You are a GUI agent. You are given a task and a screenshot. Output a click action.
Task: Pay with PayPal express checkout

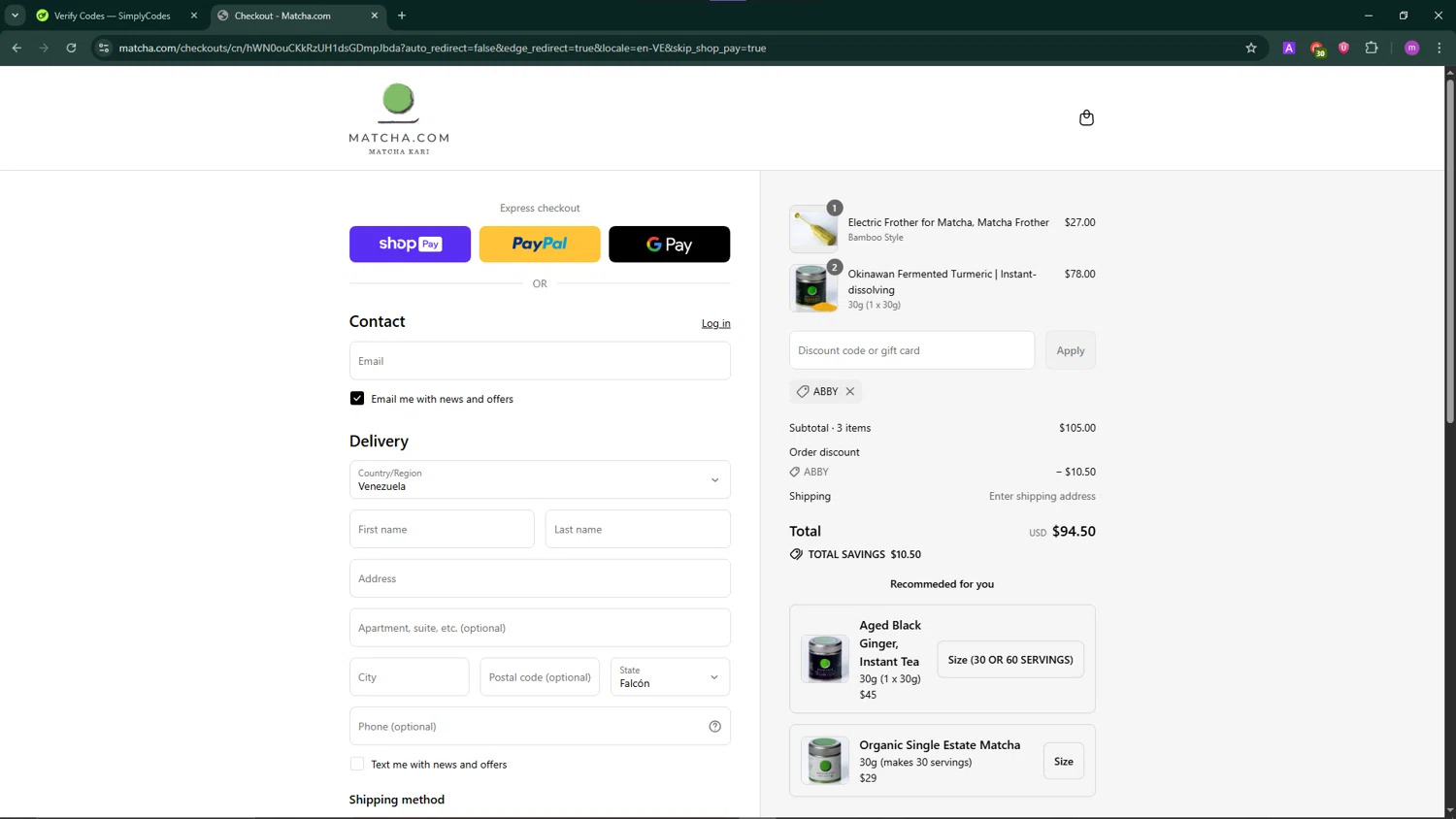coord(540,245)
